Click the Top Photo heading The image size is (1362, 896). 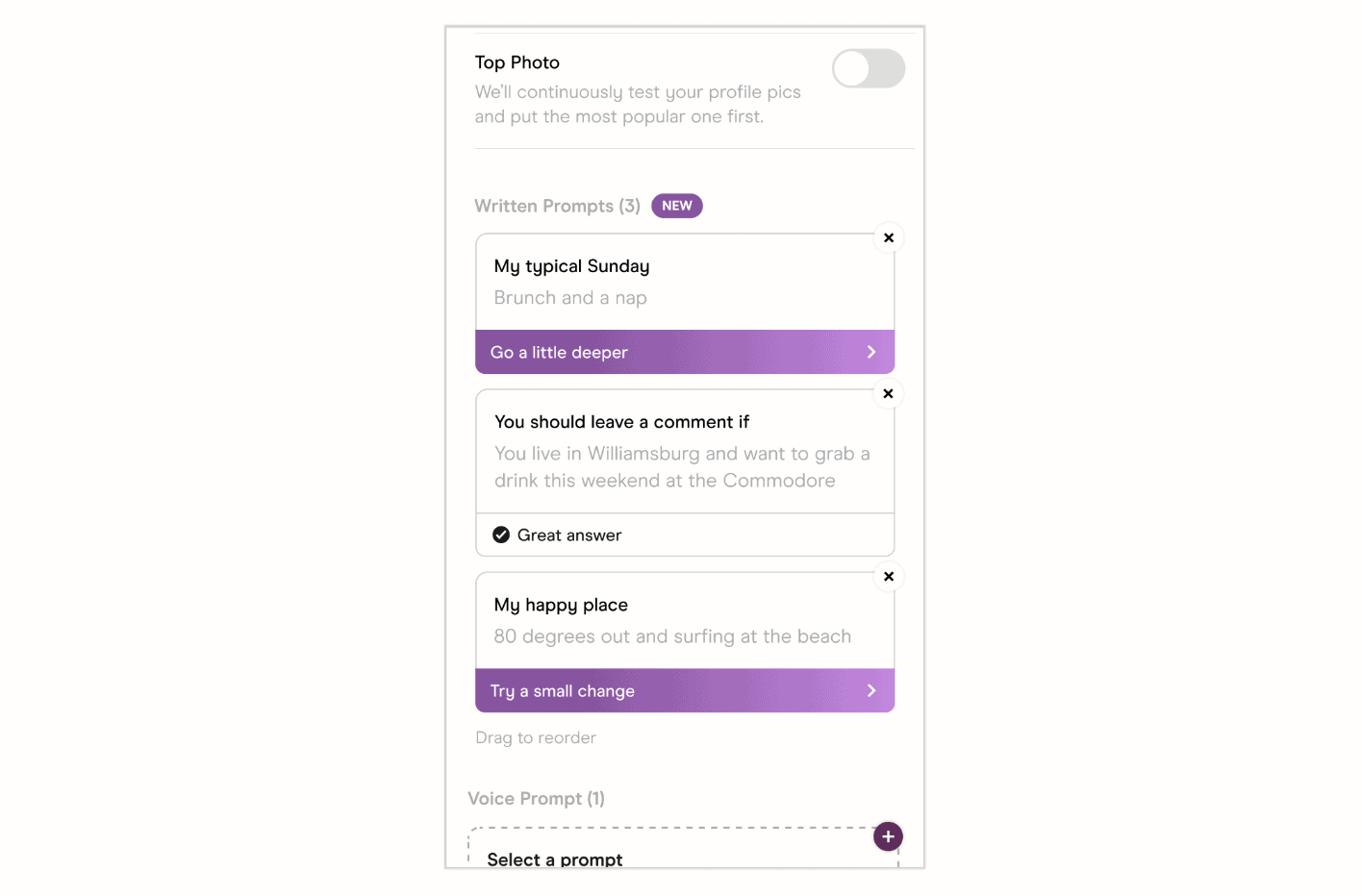(517, 62)
